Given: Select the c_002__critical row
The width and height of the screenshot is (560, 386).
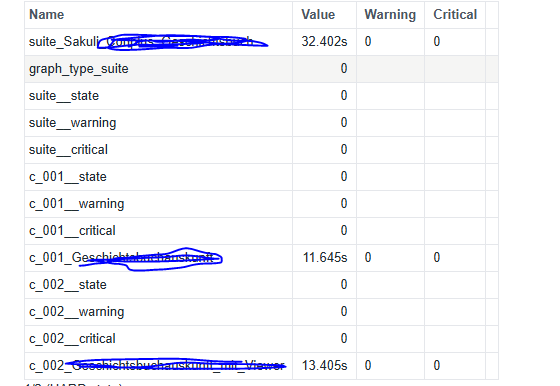Looking at the screenshot, I should click(261, 339).
